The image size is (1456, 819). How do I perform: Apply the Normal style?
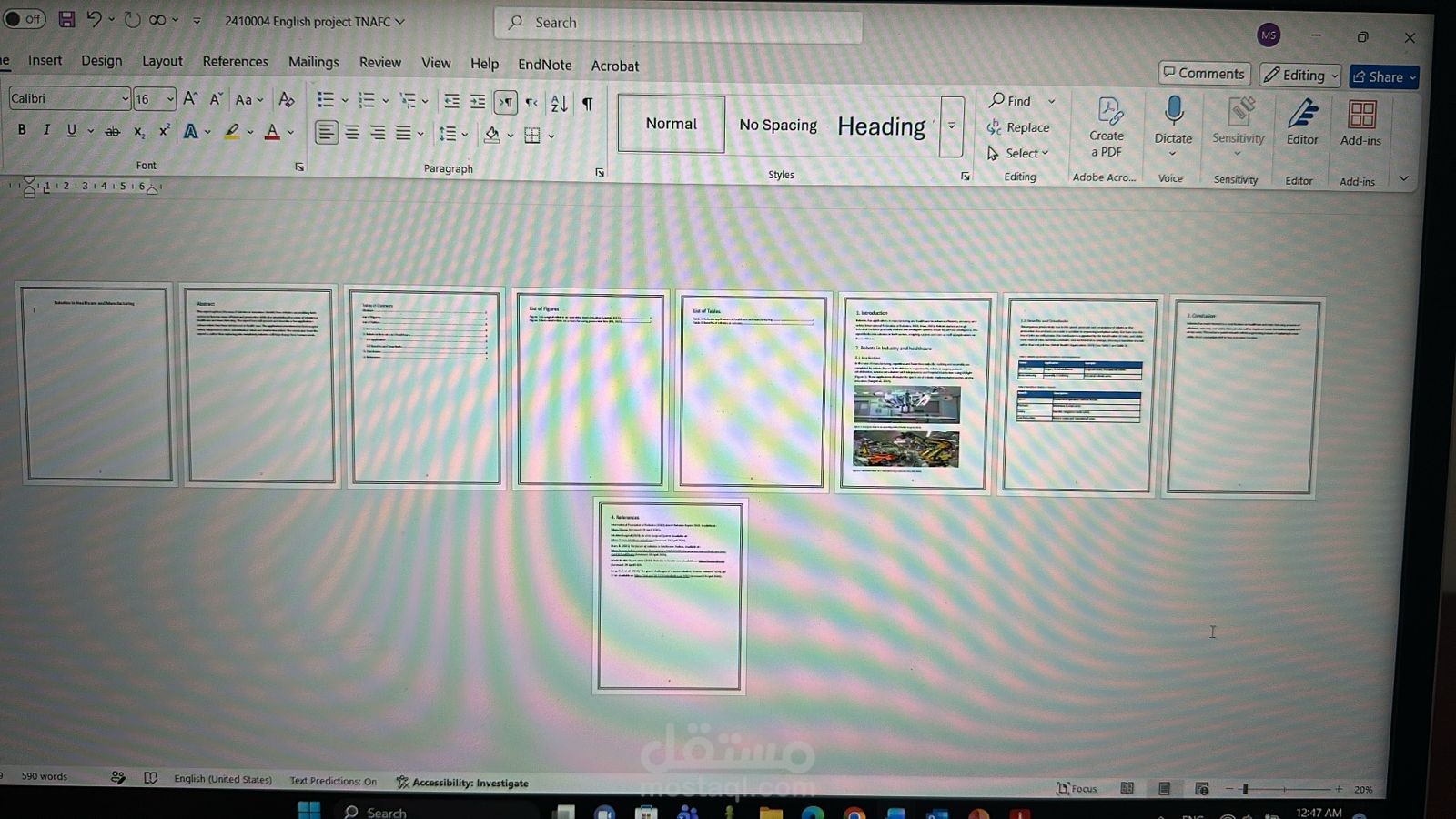[671, 124]
